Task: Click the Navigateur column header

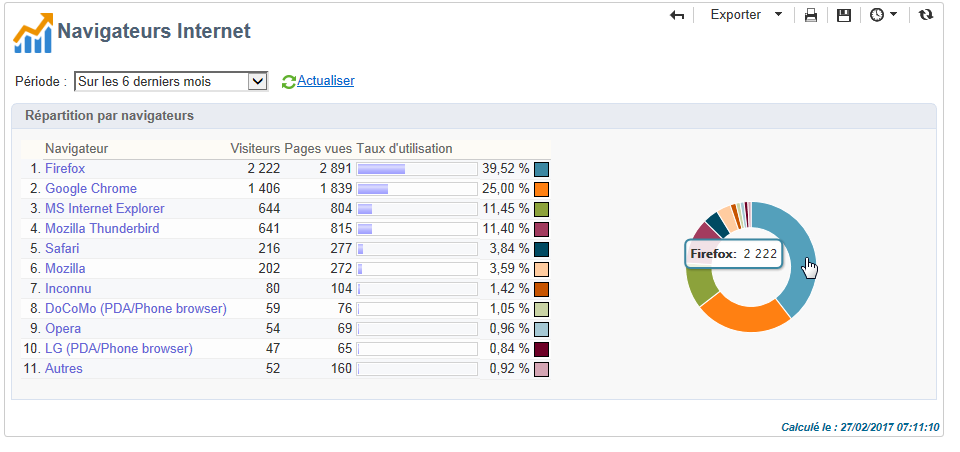Action: coord(77,148)
